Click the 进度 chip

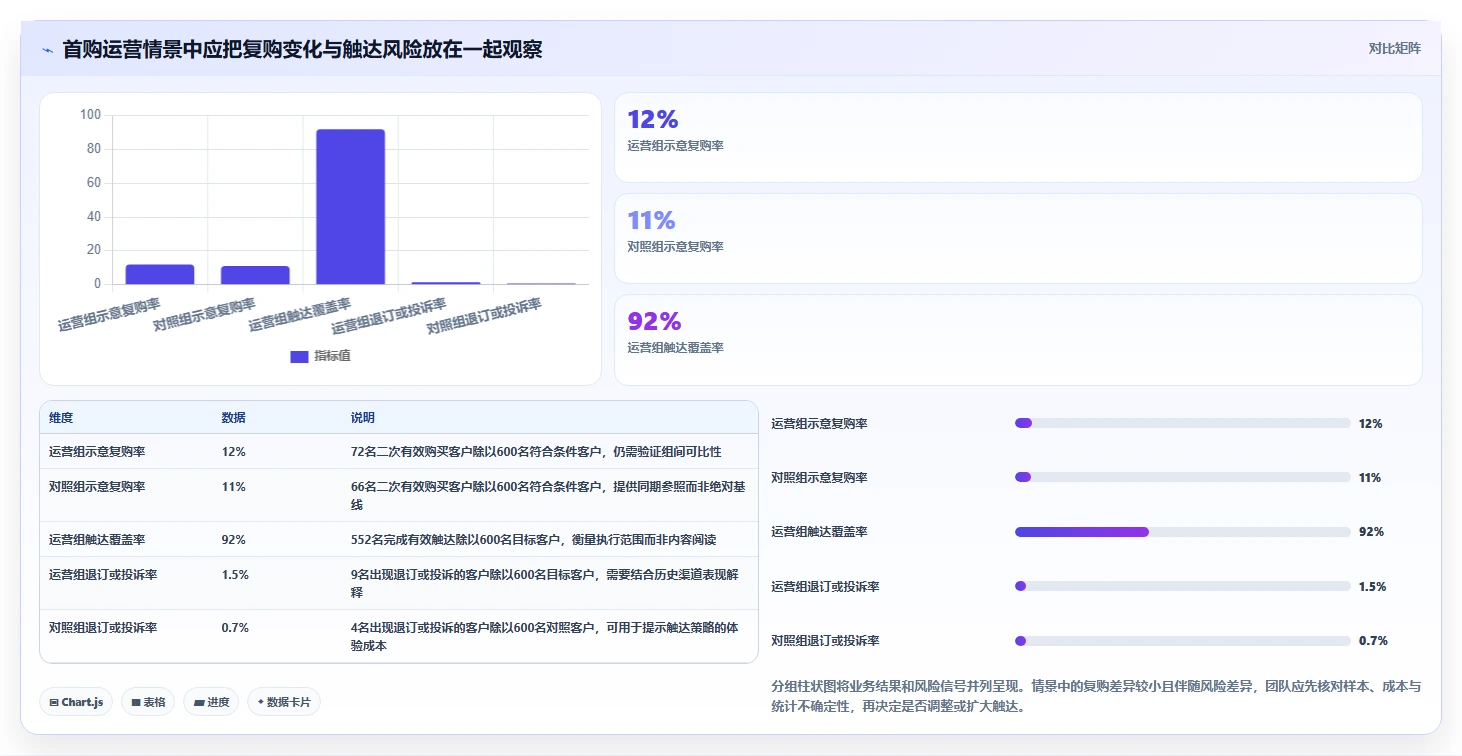[211, 702]
